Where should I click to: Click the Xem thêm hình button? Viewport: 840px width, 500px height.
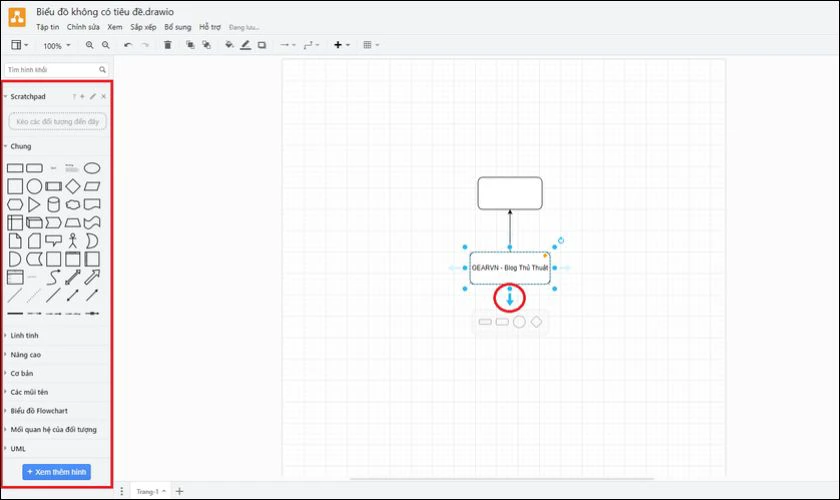click(x=56, y=472)
